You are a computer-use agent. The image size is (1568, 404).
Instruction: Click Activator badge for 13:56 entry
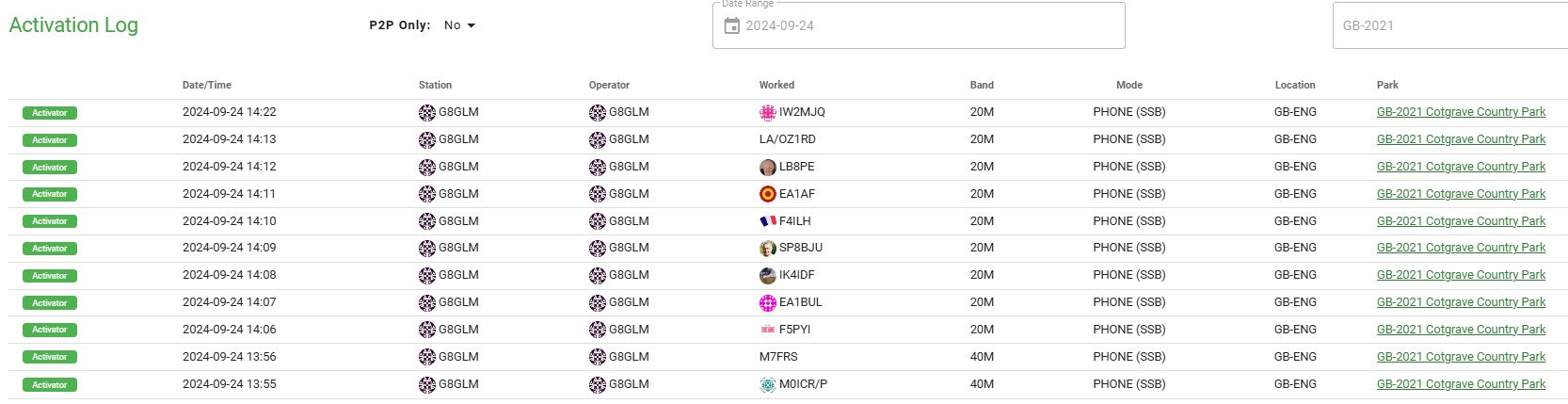50,357
